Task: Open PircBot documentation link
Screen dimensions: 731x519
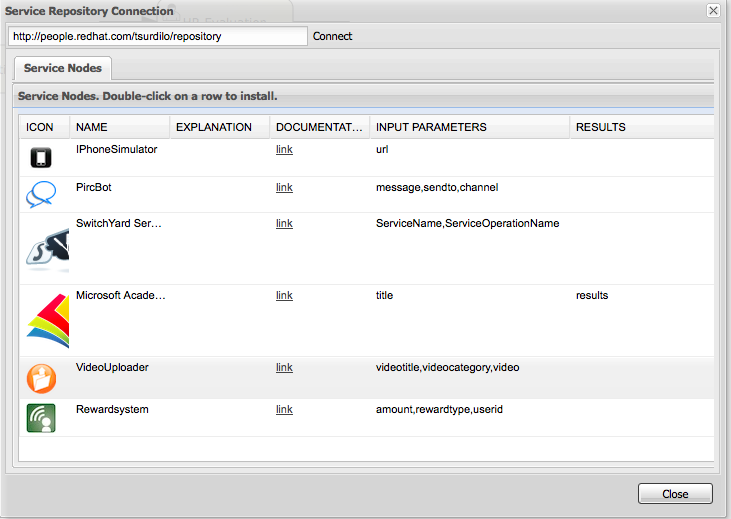Action: click(x=284, y=187)
